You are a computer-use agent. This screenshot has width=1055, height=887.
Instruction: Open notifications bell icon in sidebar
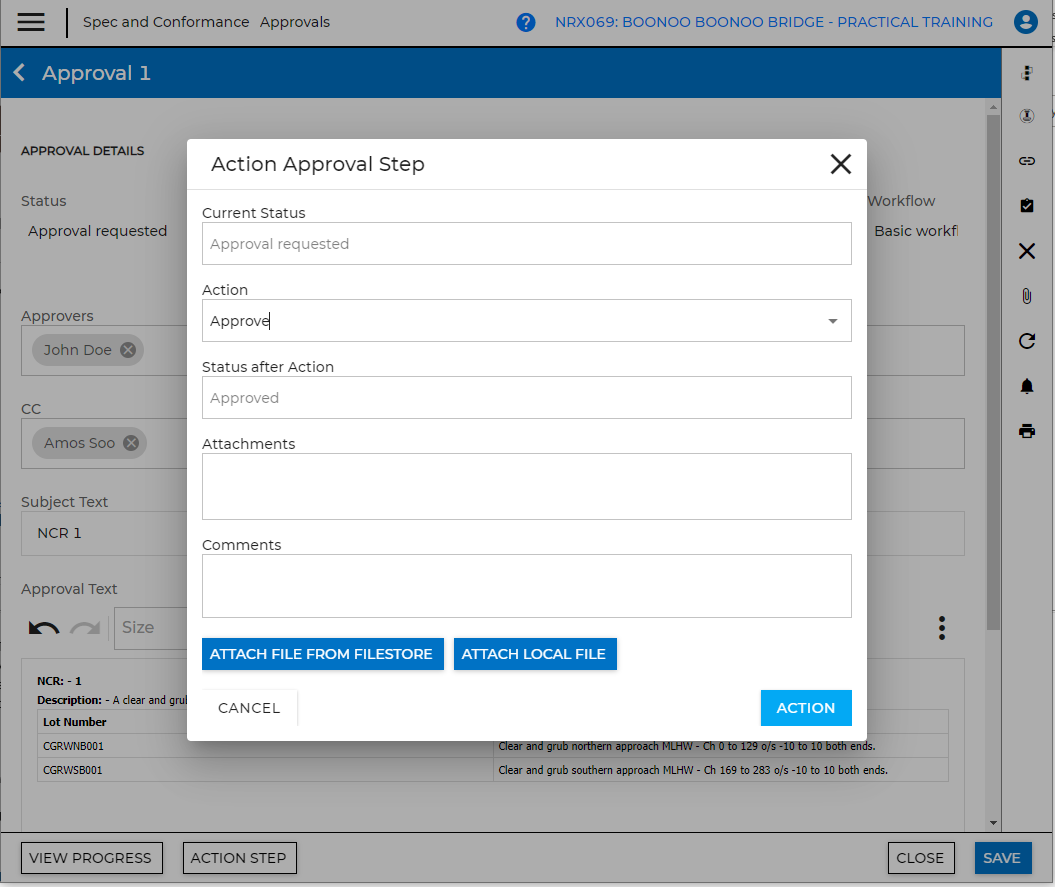[1026, 386]
